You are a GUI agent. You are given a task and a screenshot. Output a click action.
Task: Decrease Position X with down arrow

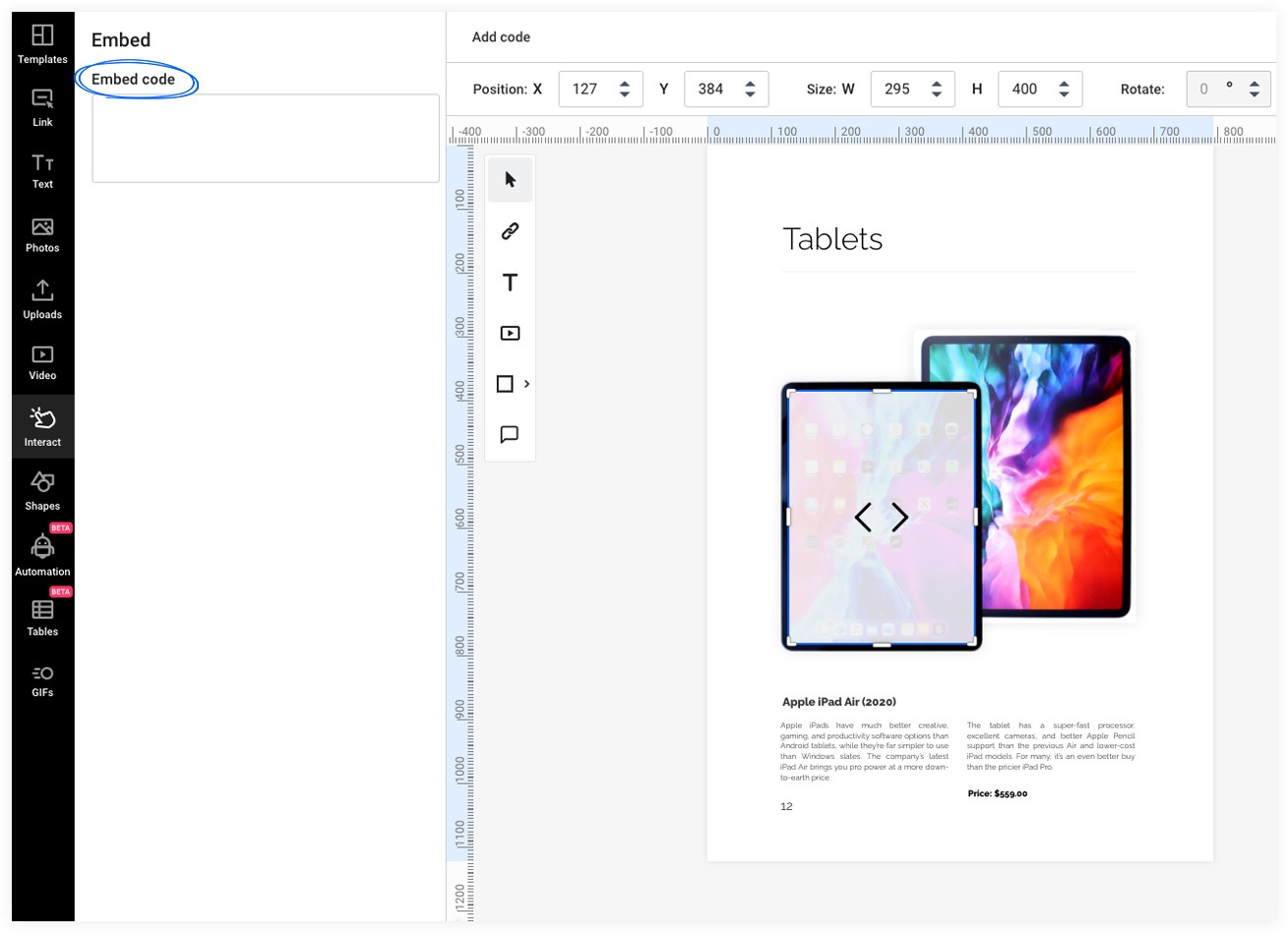[625, 94]
